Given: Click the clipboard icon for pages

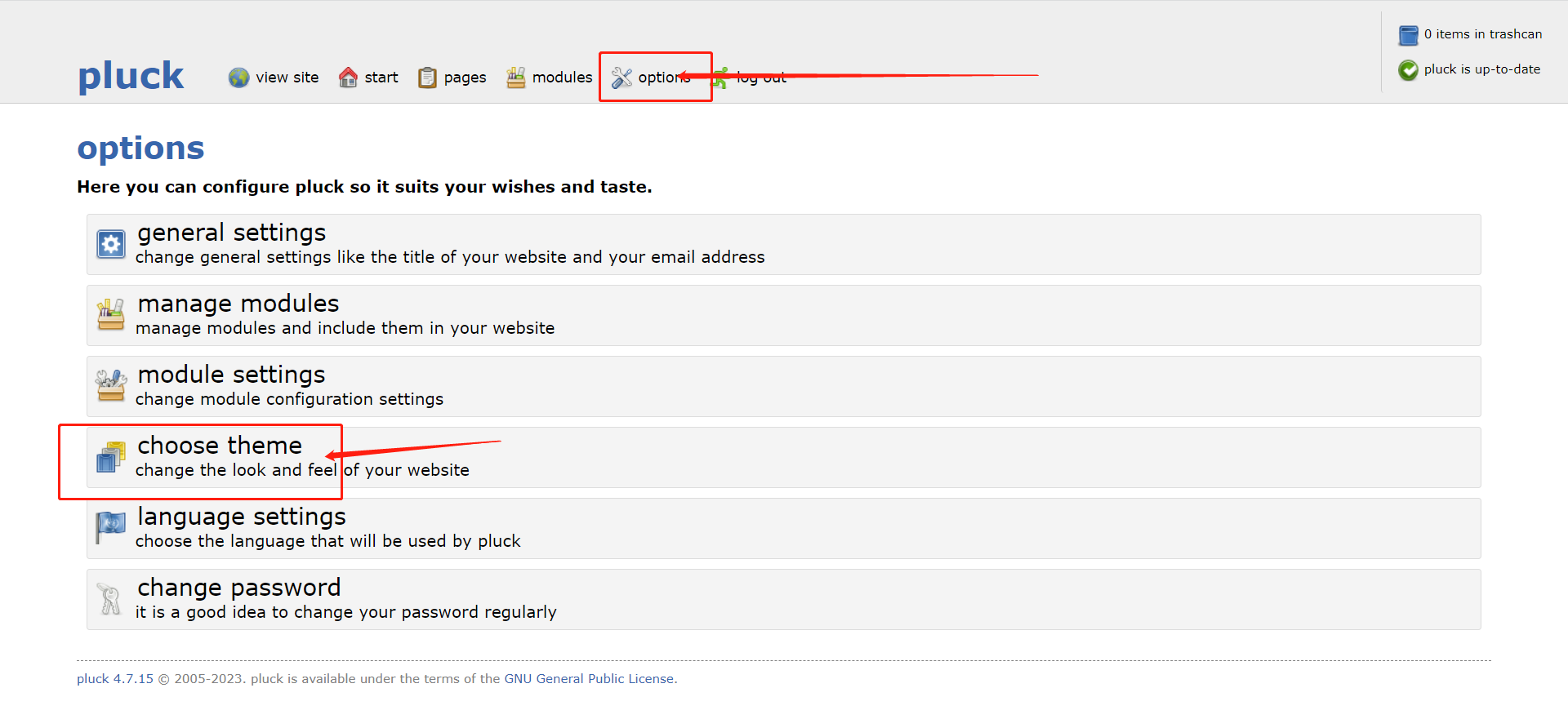Looking at the screenshot, I should click(x=427, y=78).
